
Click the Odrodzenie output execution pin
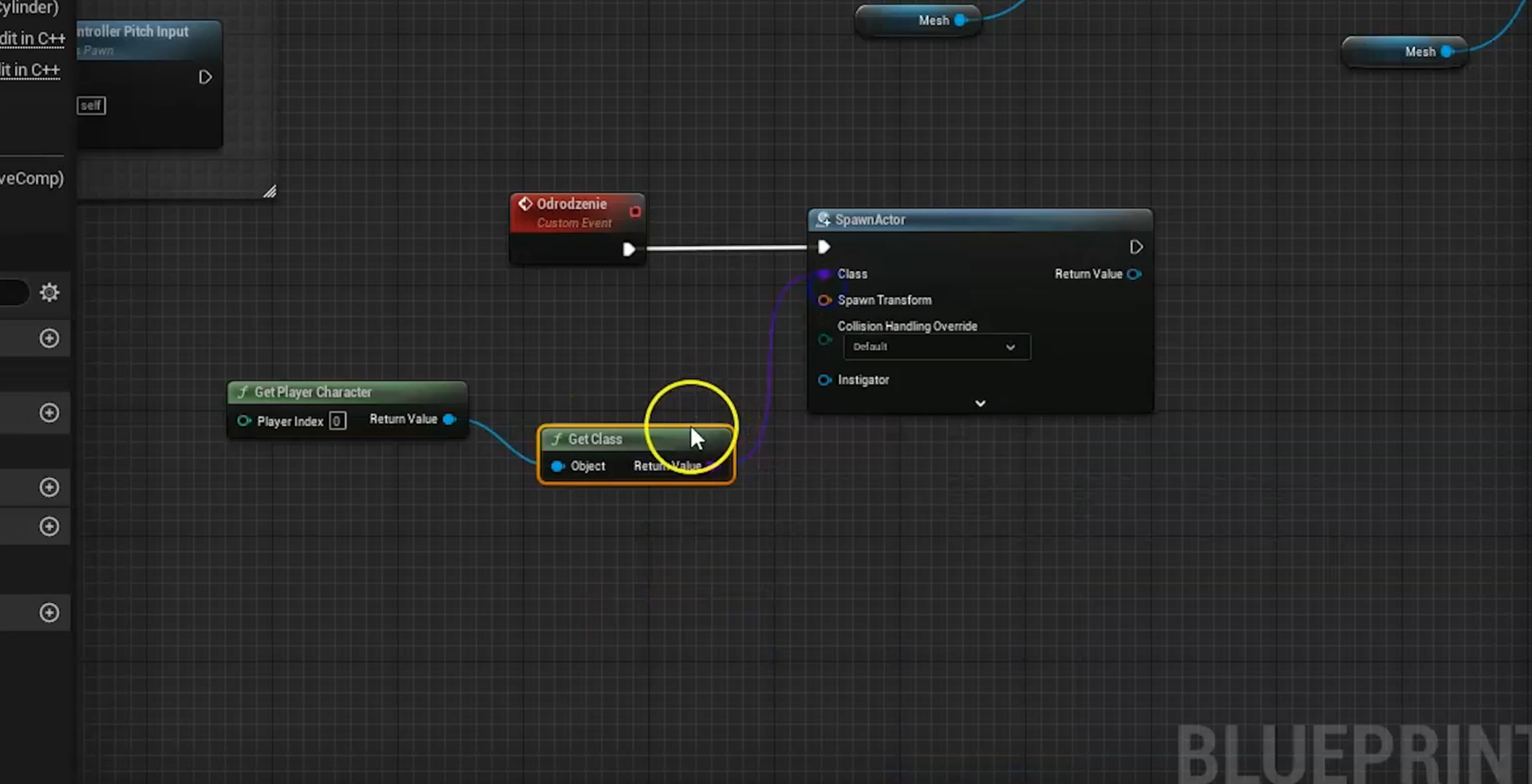[629, 250]
